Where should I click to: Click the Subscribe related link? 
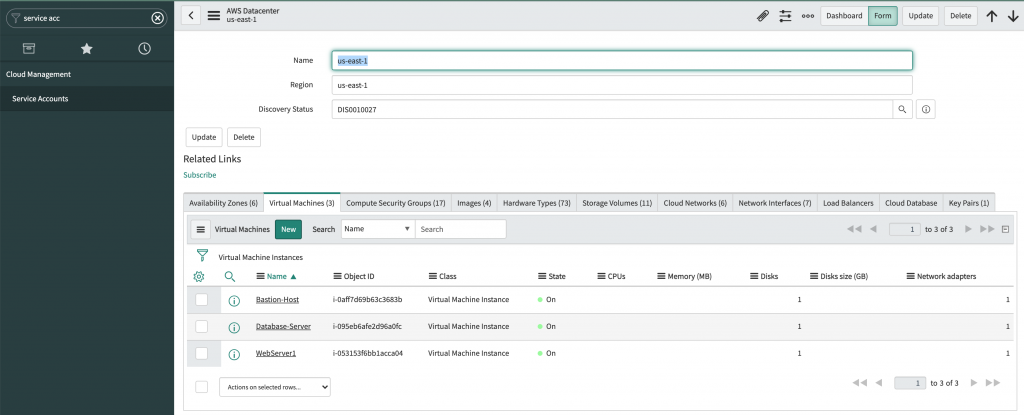200,175
